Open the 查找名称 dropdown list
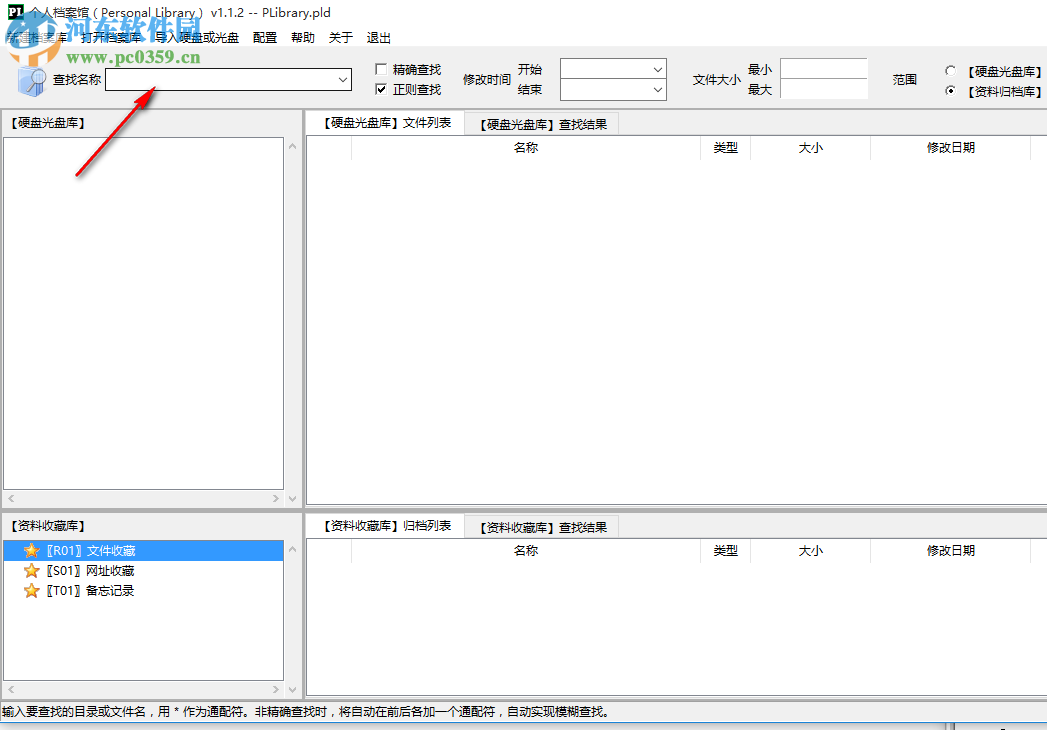 coord(343,79)
